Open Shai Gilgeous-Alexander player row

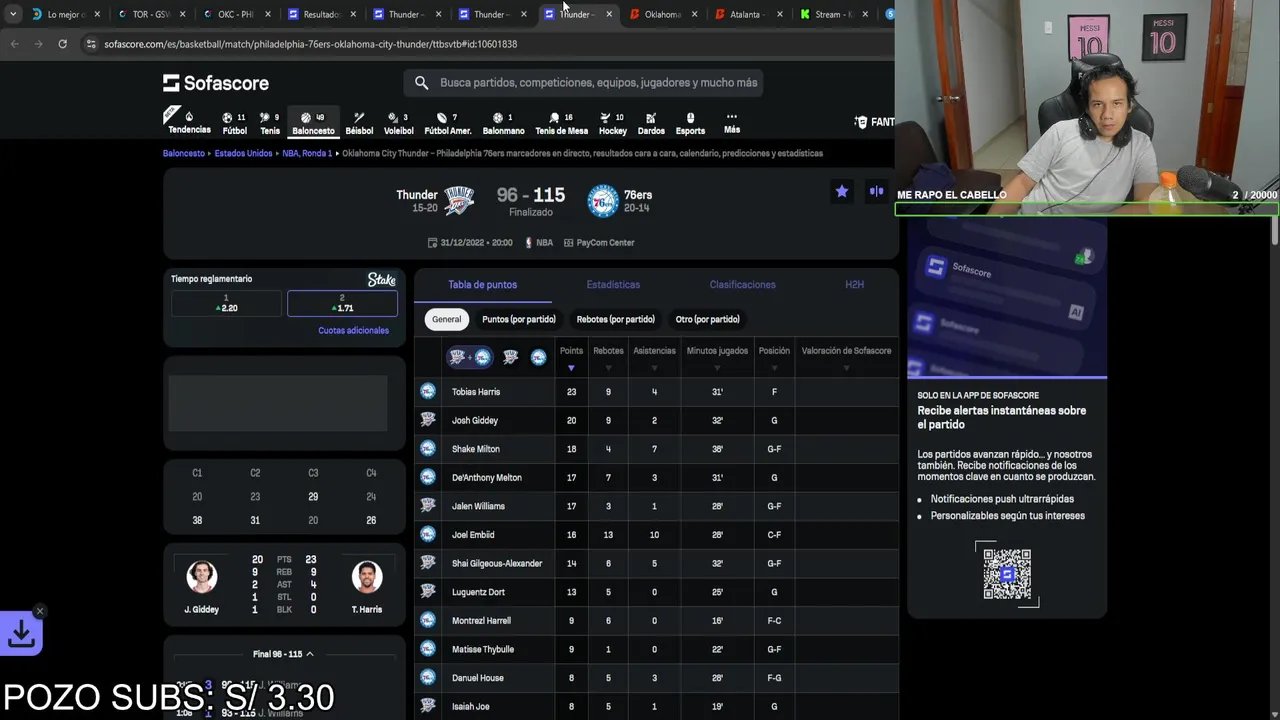tap(656, 563)
